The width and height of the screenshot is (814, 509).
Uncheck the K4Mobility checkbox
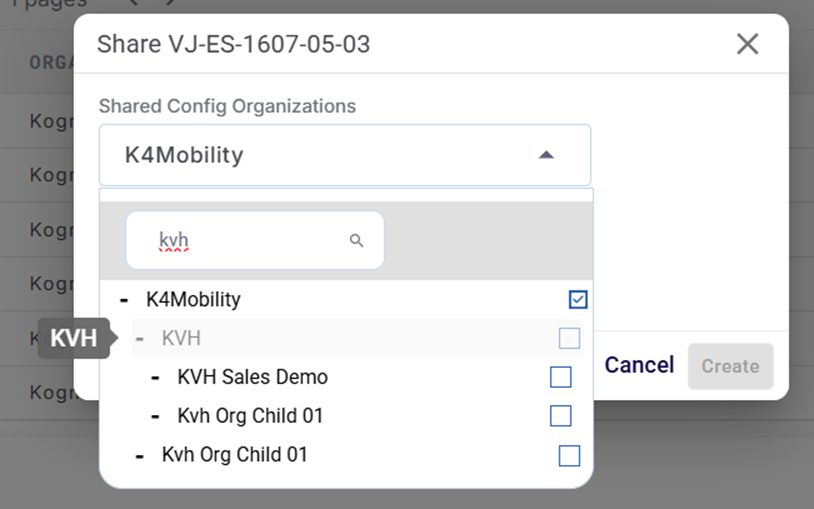click(x=577, y=299)
